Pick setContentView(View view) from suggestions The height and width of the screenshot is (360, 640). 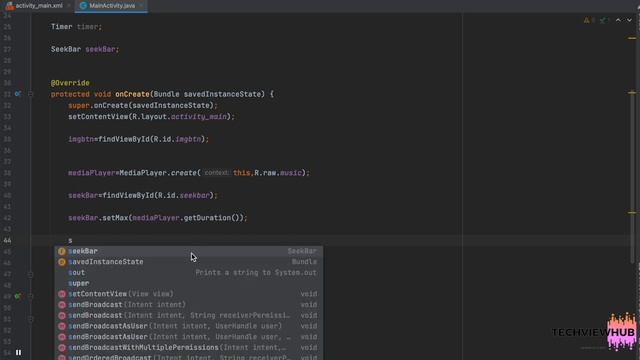(189, 294)
